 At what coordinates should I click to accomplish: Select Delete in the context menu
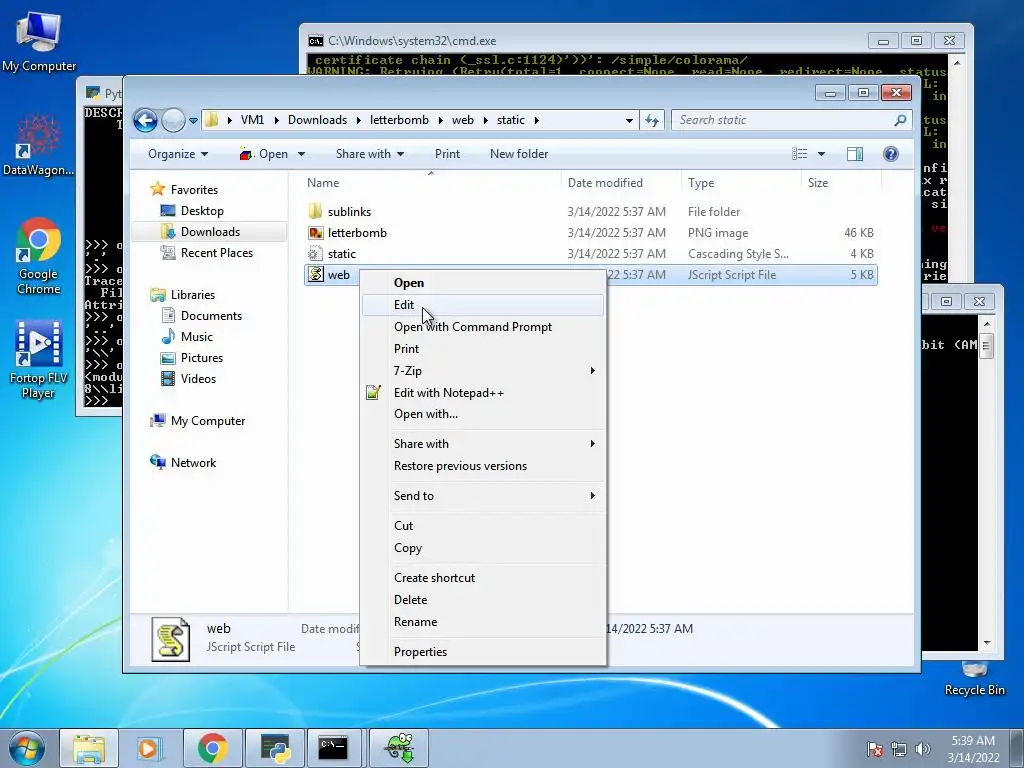pos(483,600)
